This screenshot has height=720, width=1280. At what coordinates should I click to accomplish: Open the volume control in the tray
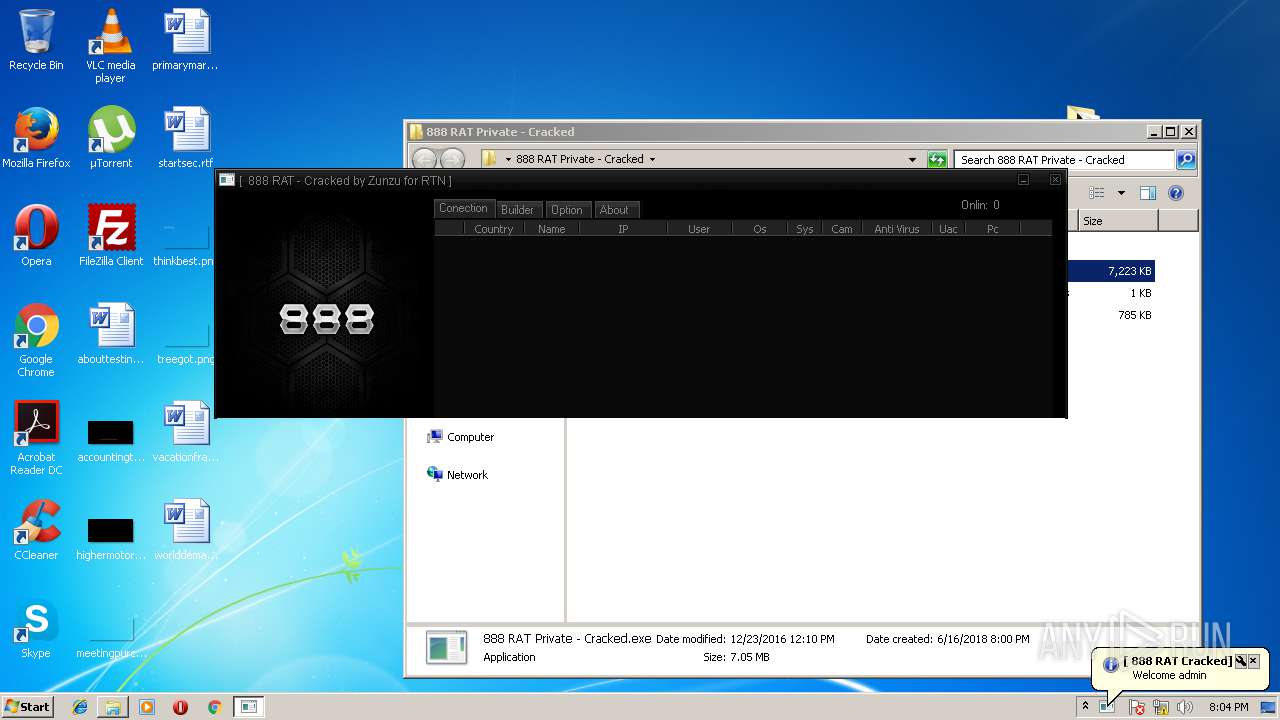coord(1185,707)
